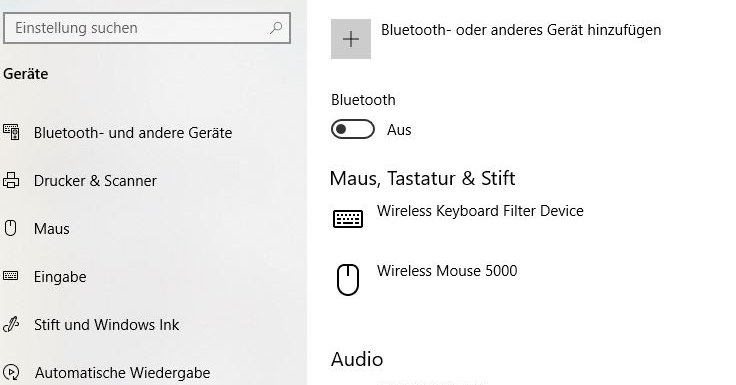Go to Eingabe settings

[60, 277]
